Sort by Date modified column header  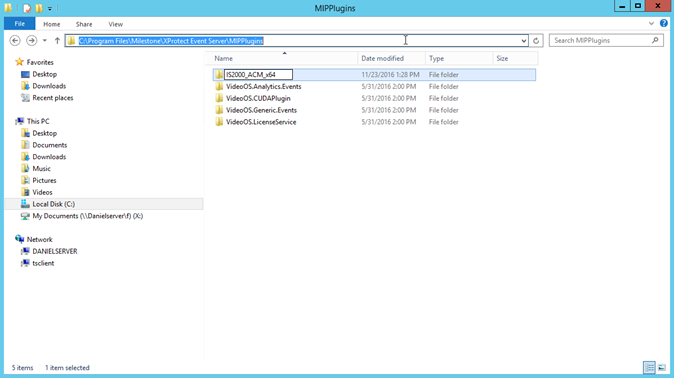[x=391, y=58]
